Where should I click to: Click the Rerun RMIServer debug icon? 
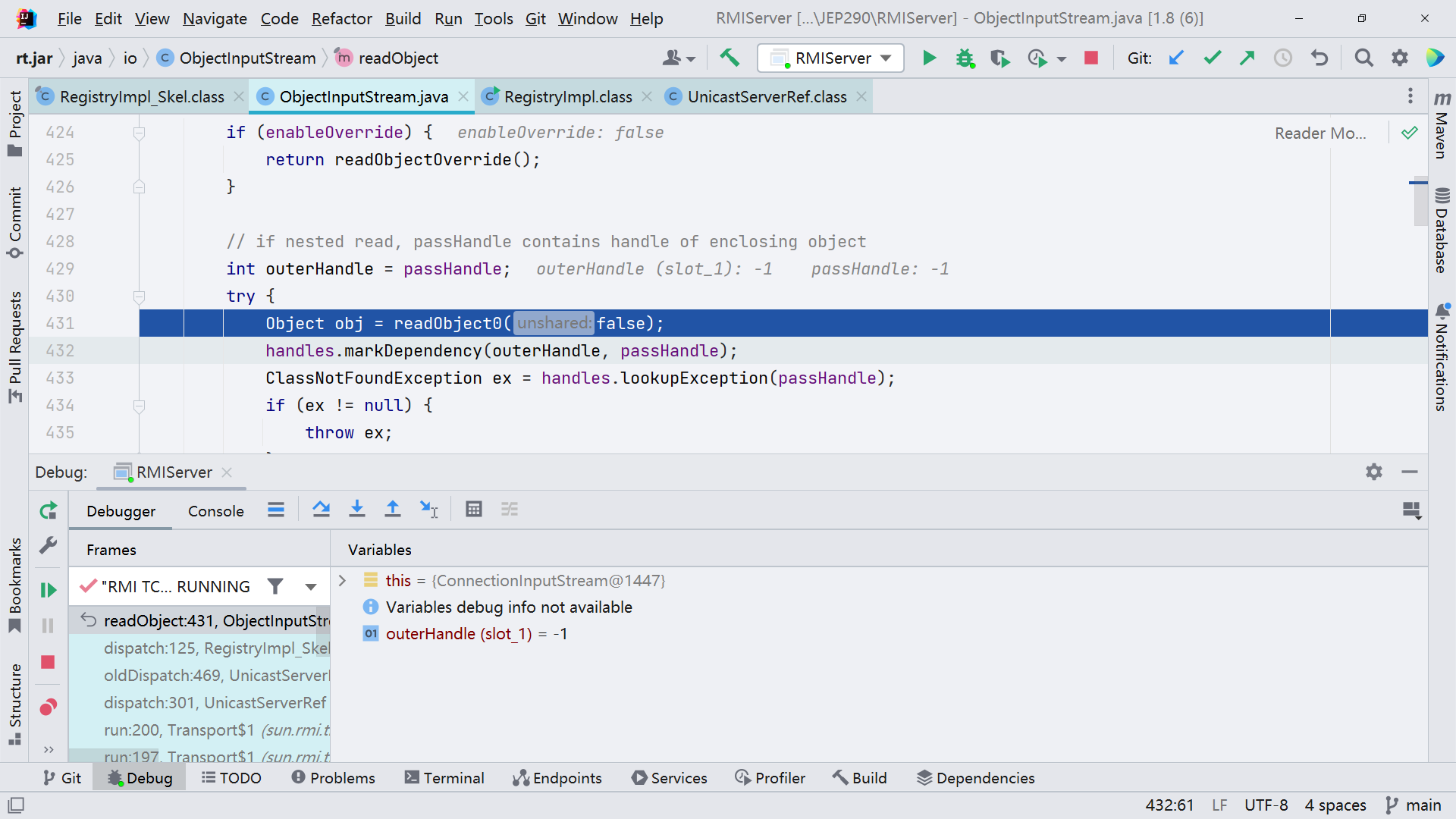pos(48,510)
